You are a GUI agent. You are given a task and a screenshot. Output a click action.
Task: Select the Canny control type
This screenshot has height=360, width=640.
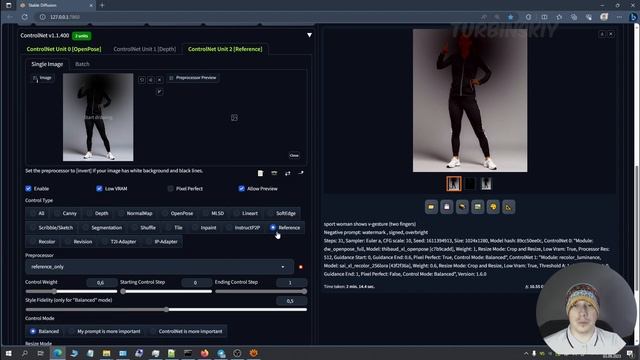pos(65,213)
